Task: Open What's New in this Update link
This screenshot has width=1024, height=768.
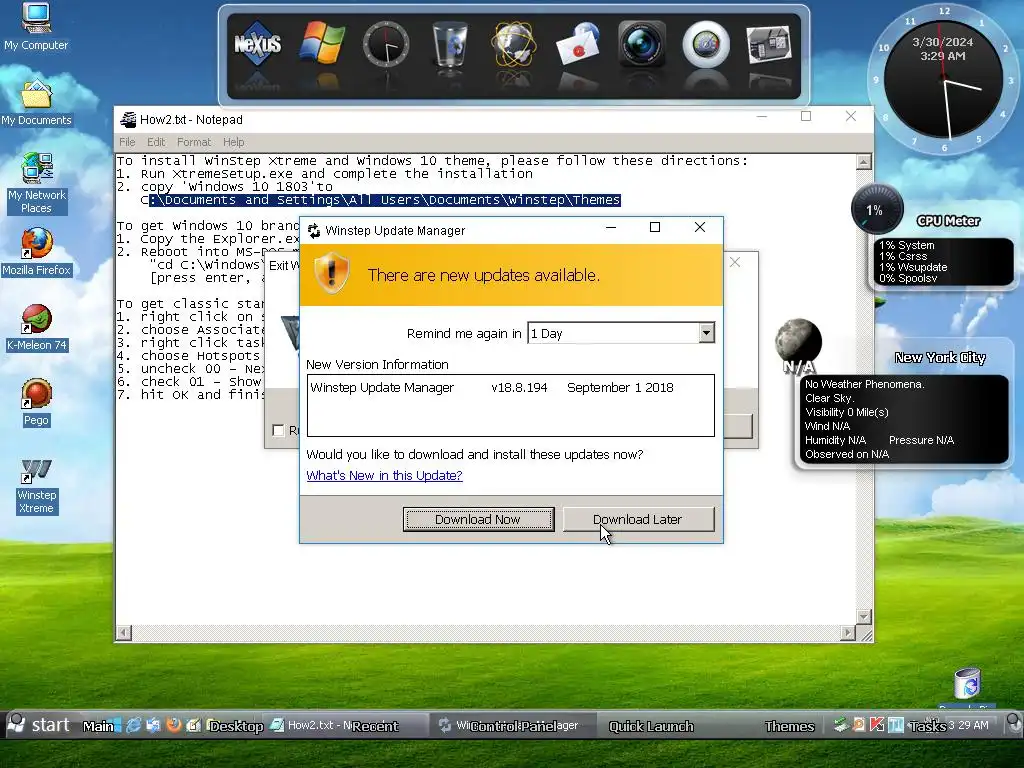Action: coord(384,475)
